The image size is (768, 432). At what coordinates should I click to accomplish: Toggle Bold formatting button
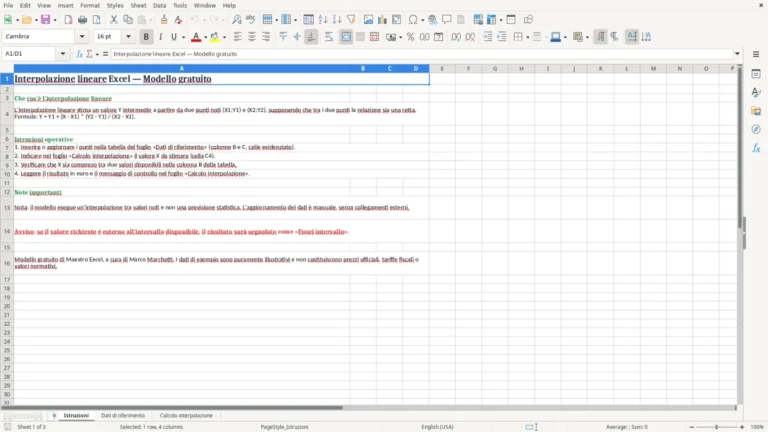click(146, 37)
